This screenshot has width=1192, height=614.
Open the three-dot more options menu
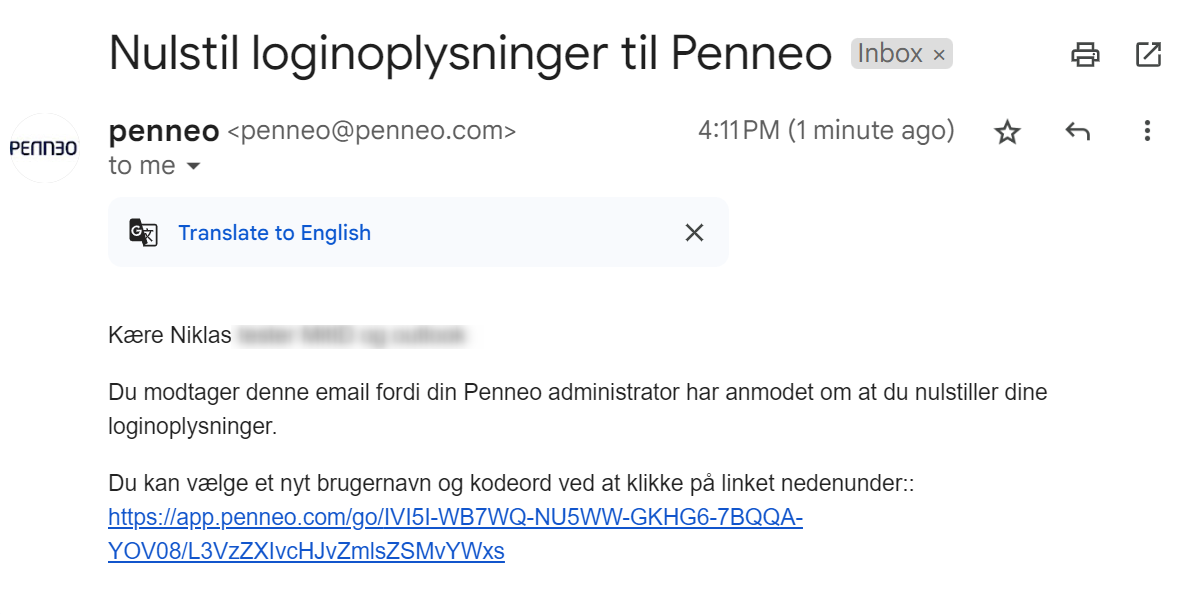[x=1147, y=131]
